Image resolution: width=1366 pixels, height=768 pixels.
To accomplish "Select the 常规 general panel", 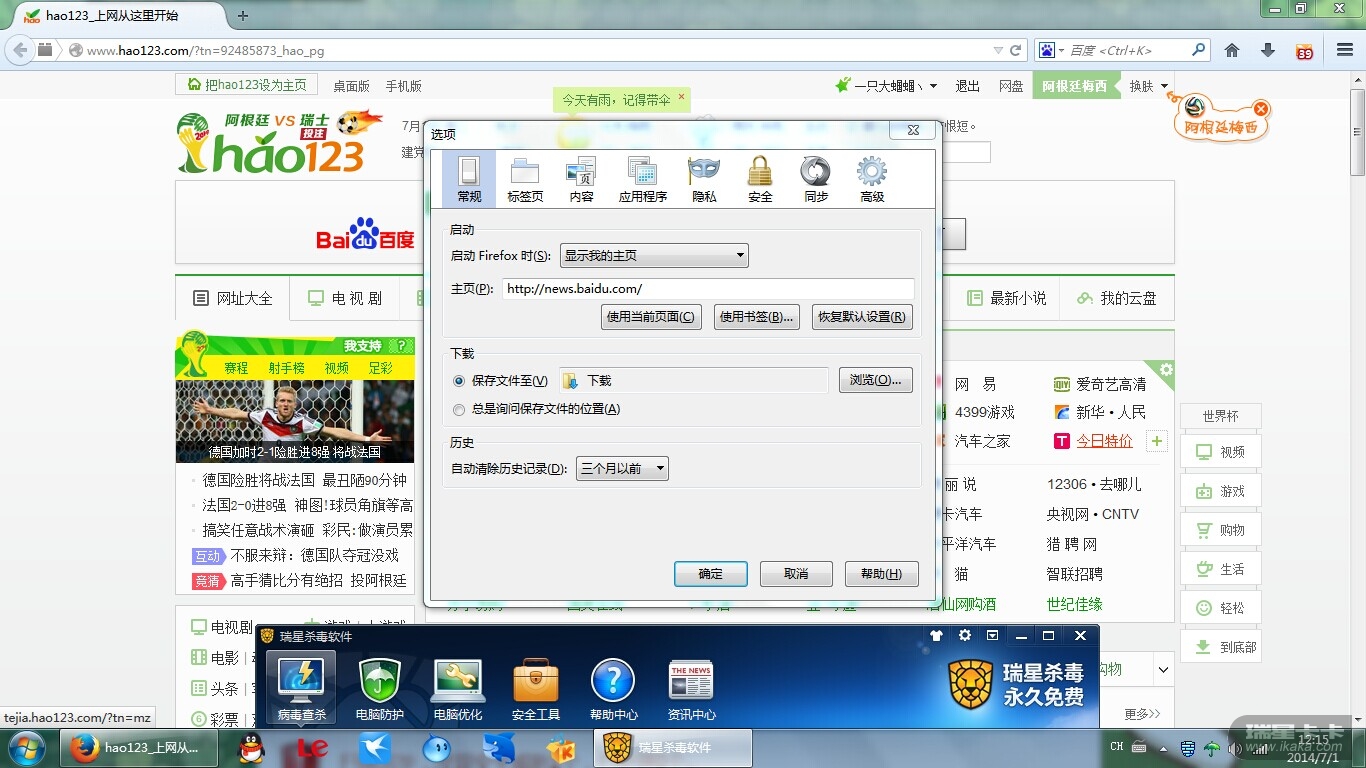I will click(469, 180).
